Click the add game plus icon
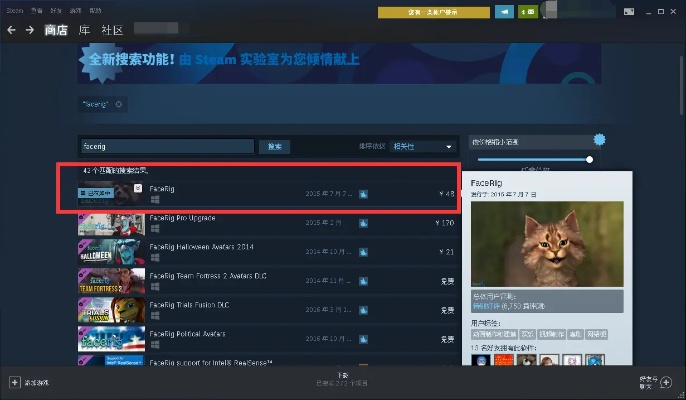686x400 pixels. (14, 382)
